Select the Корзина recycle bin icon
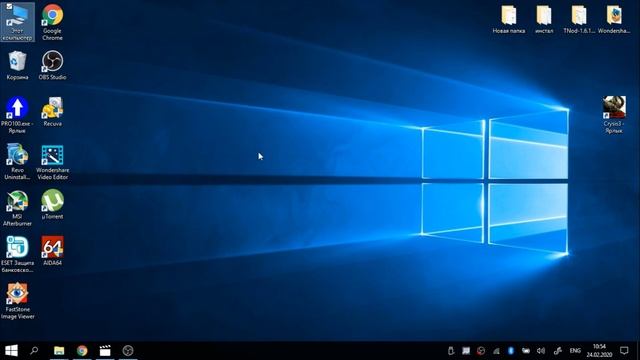The image size is (640, 360). coord(17,65)
